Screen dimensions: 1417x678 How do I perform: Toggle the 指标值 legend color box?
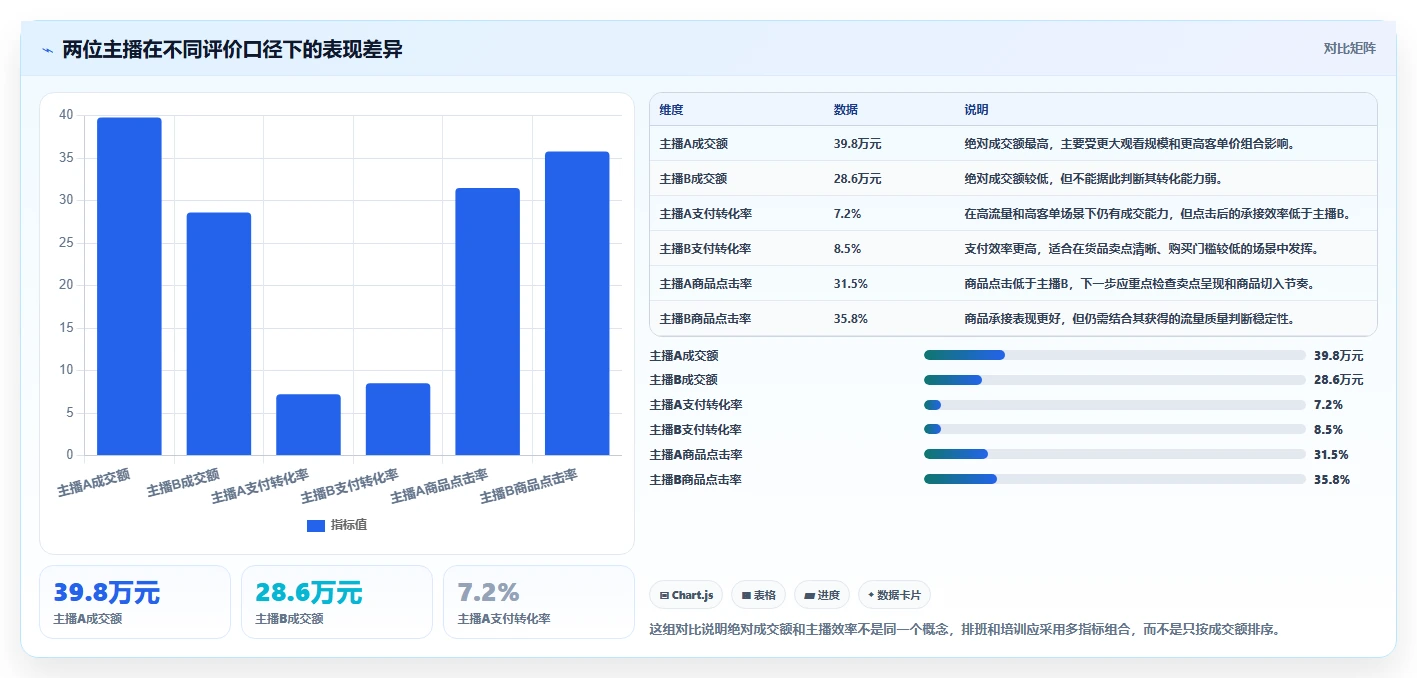point(316,525)
